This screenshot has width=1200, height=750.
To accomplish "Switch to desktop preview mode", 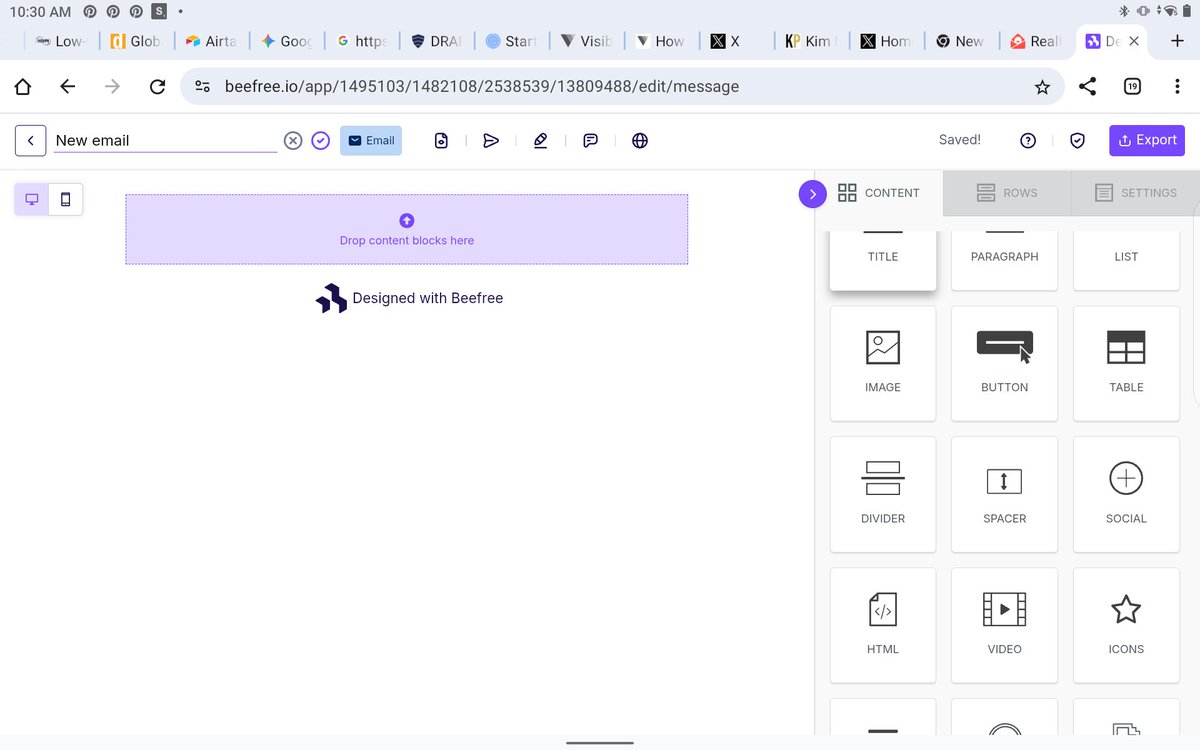I will [32, 199].
